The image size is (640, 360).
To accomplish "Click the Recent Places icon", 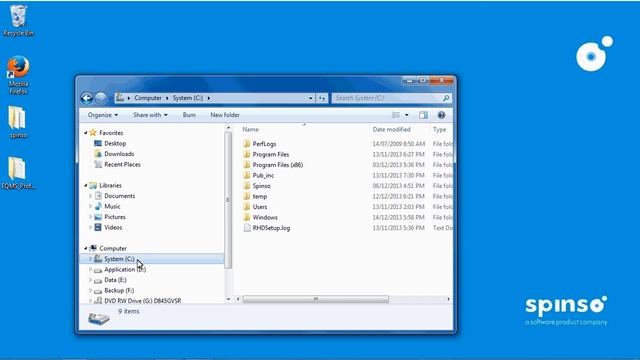I will click(98, 164).
